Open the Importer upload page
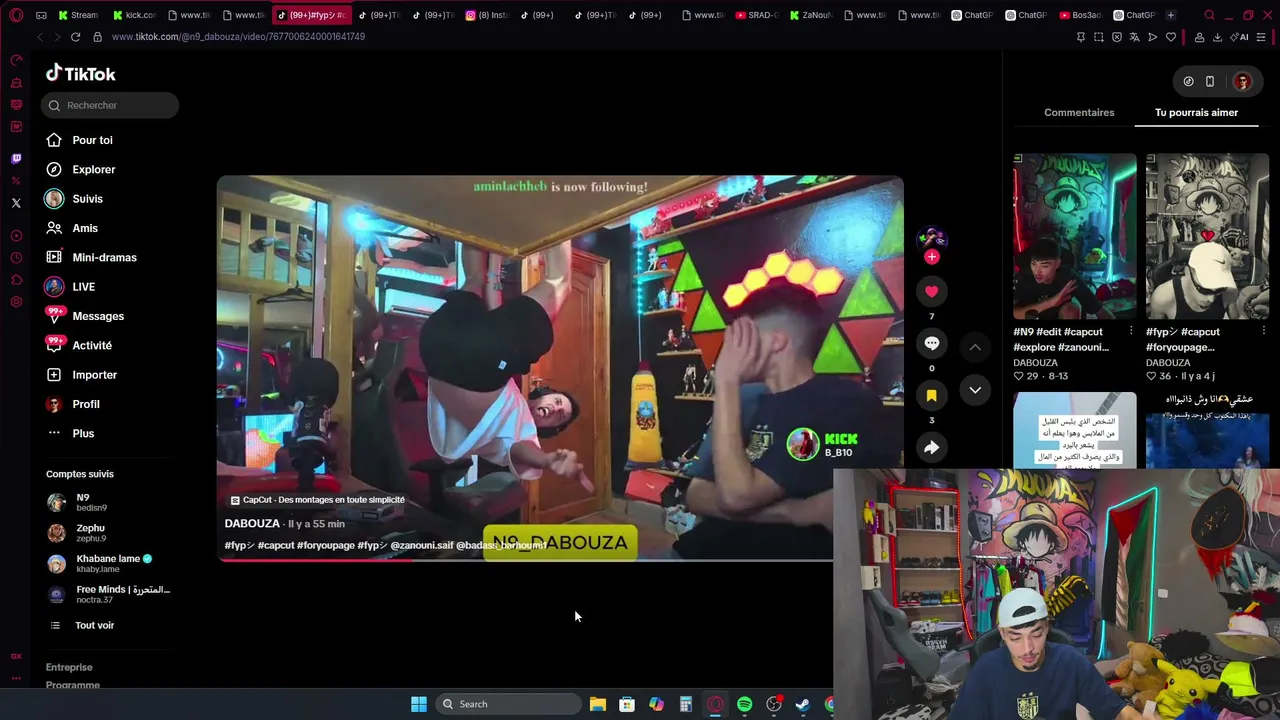The width and height of the screenshot is (1280, 720). [94, 374]
